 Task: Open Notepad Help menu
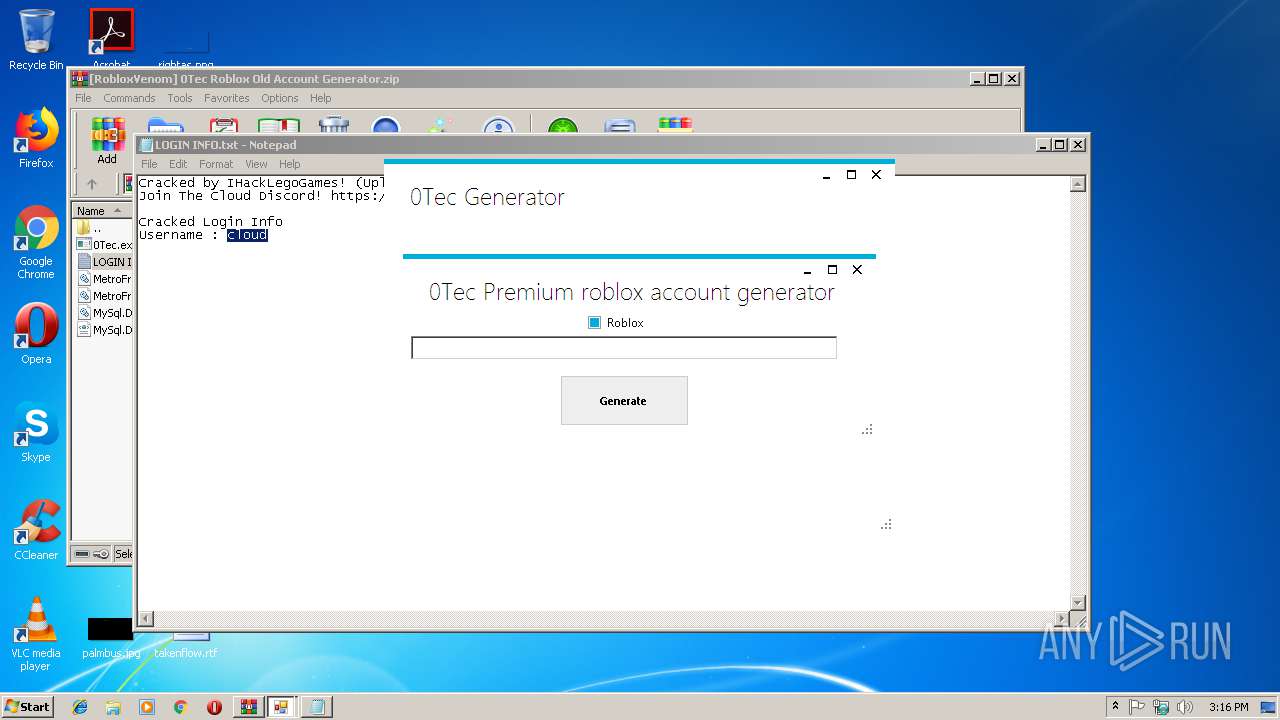tap(289, 164)
